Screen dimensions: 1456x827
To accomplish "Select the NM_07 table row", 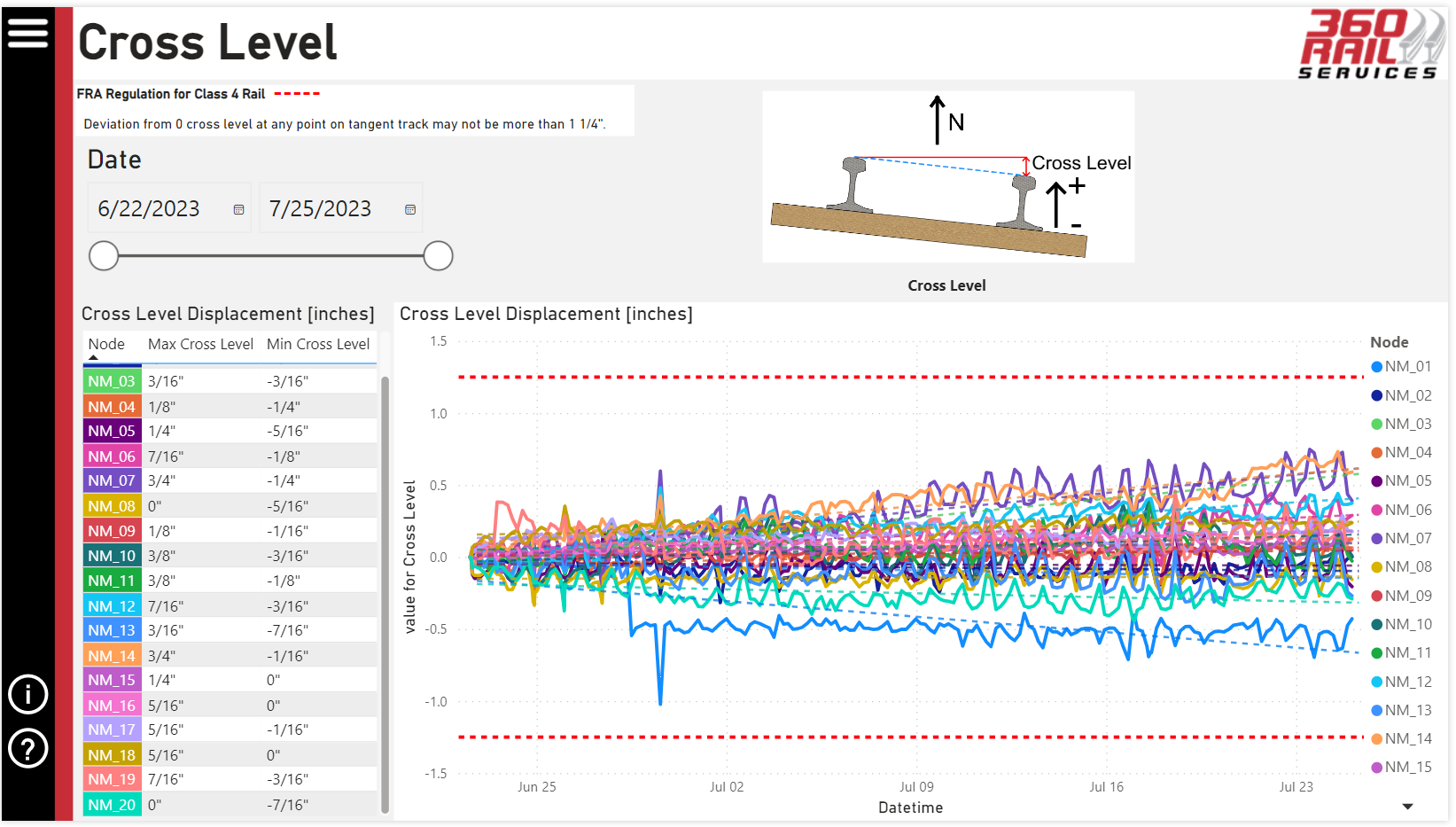I will (230, 480).
